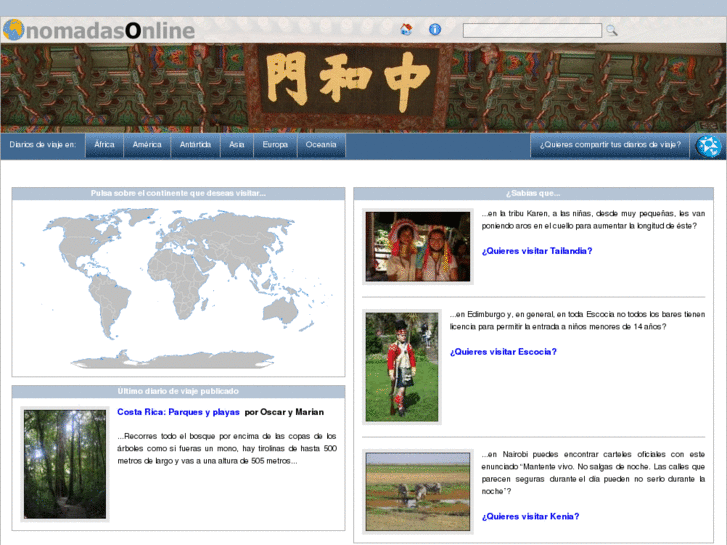This screenshot has height=545, width=727.
Task: Click 'Último diario de viaje publicado' header
Action: pyautogui.click(x=178, y=391)
